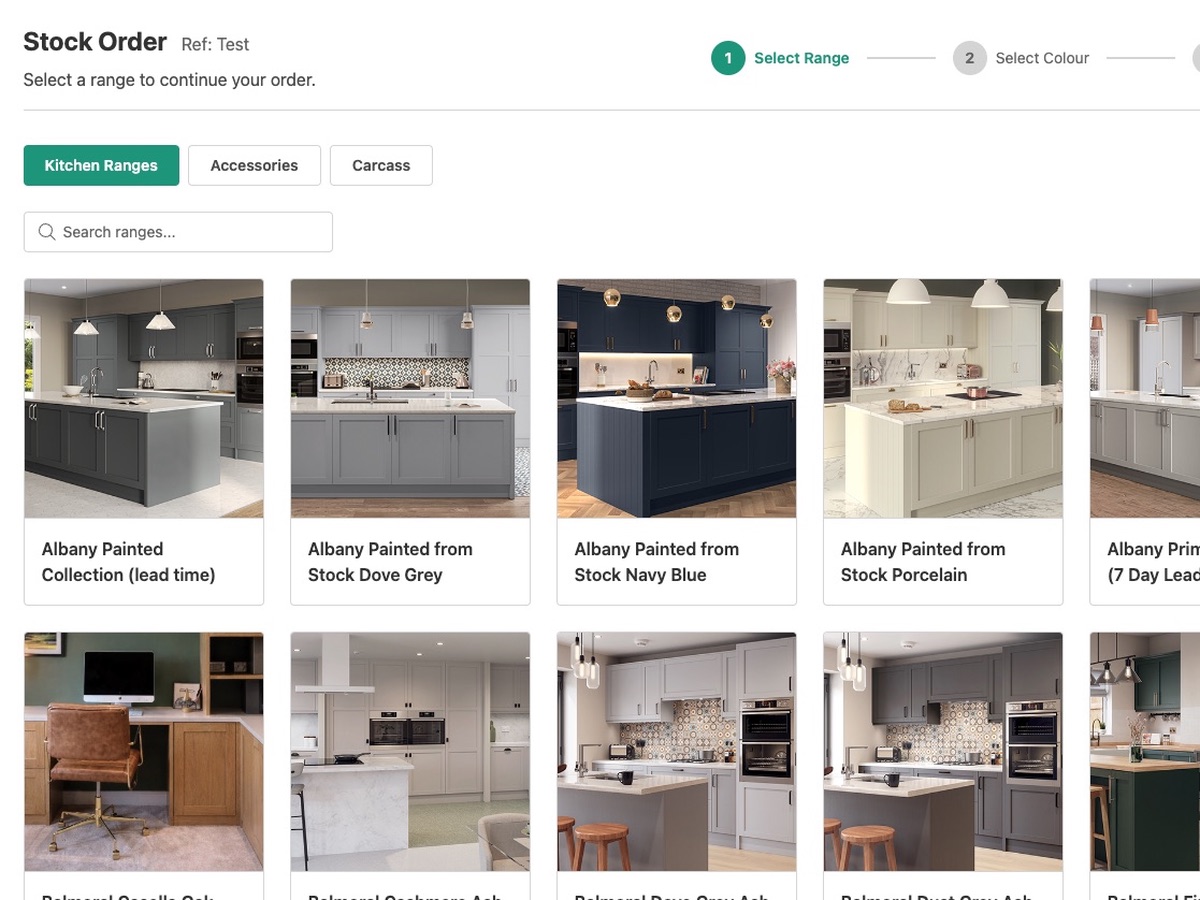Open the Kitchen Ranges tab
Image resolution: width=1200 pixels, height=900 pixels.
[101, 165]
